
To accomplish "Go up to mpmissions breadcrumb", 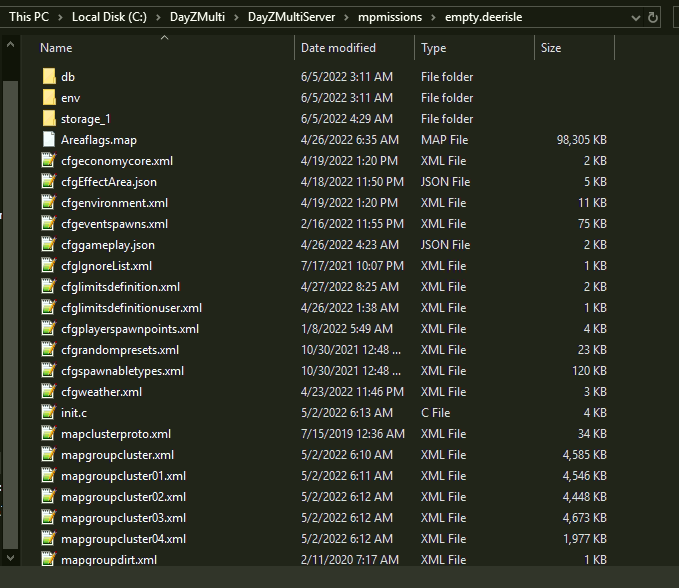I will (x=390, y=17).
